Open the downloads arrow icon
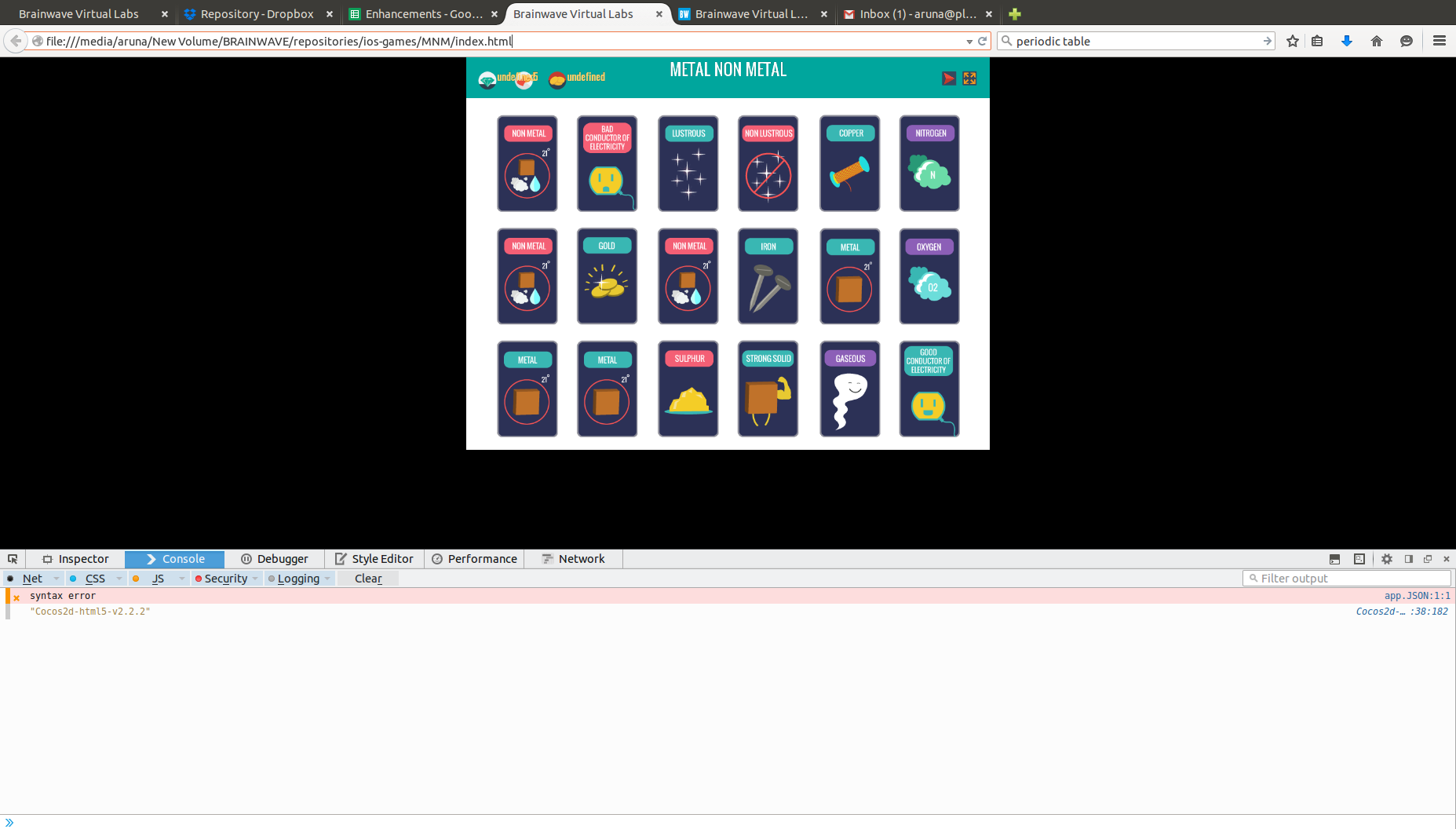This screenshot has height=829, width=1456. coord(1347,41)
